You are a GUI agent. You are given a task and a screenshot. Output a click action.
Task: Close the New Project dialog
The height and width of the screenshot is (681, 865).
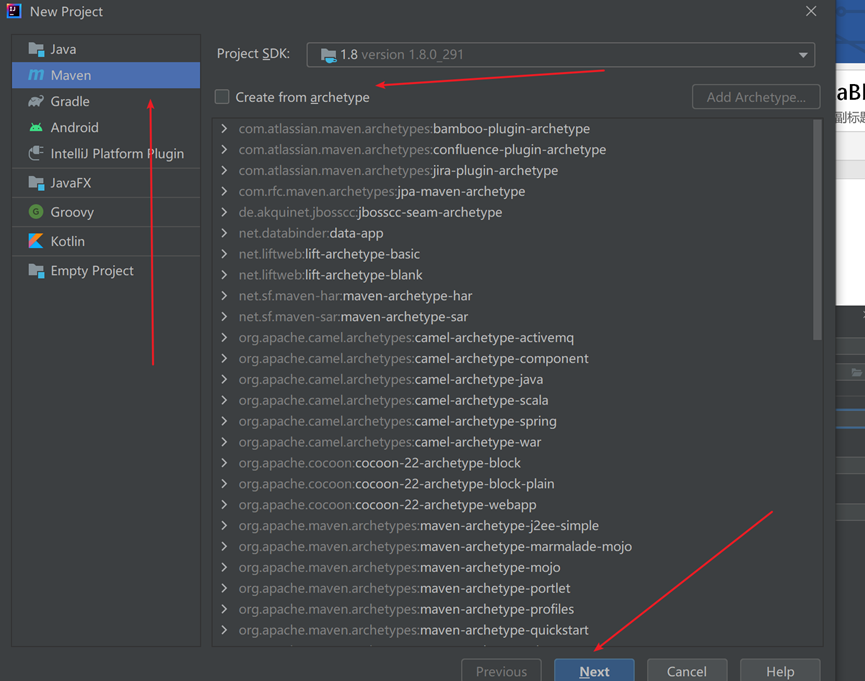810,11
